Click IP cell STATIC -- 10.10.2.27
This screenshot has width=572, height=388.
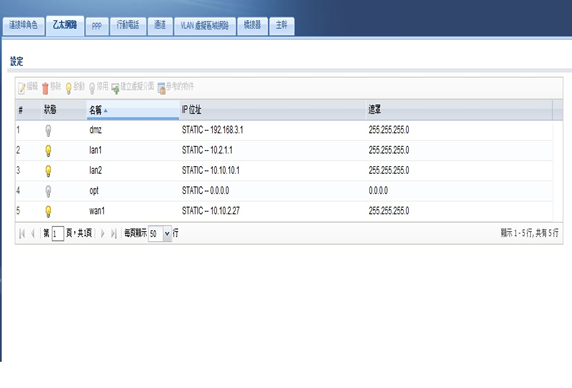[210, 211]
